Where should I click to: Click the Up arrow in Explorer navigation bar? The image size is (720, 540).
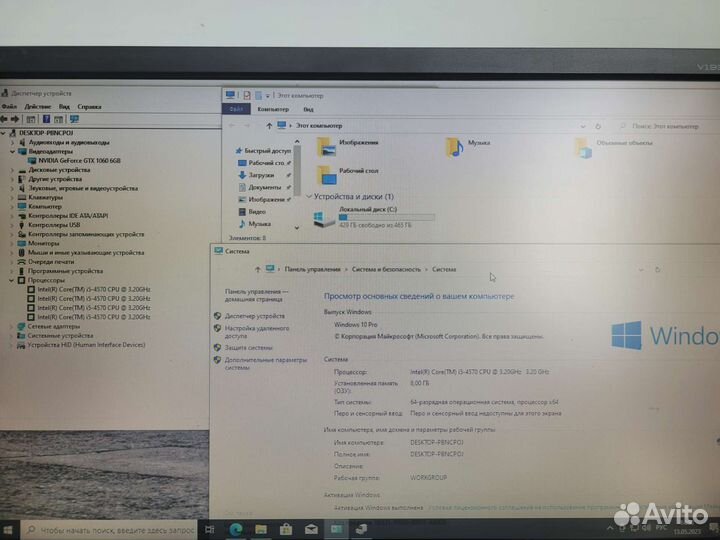point(269,125)
